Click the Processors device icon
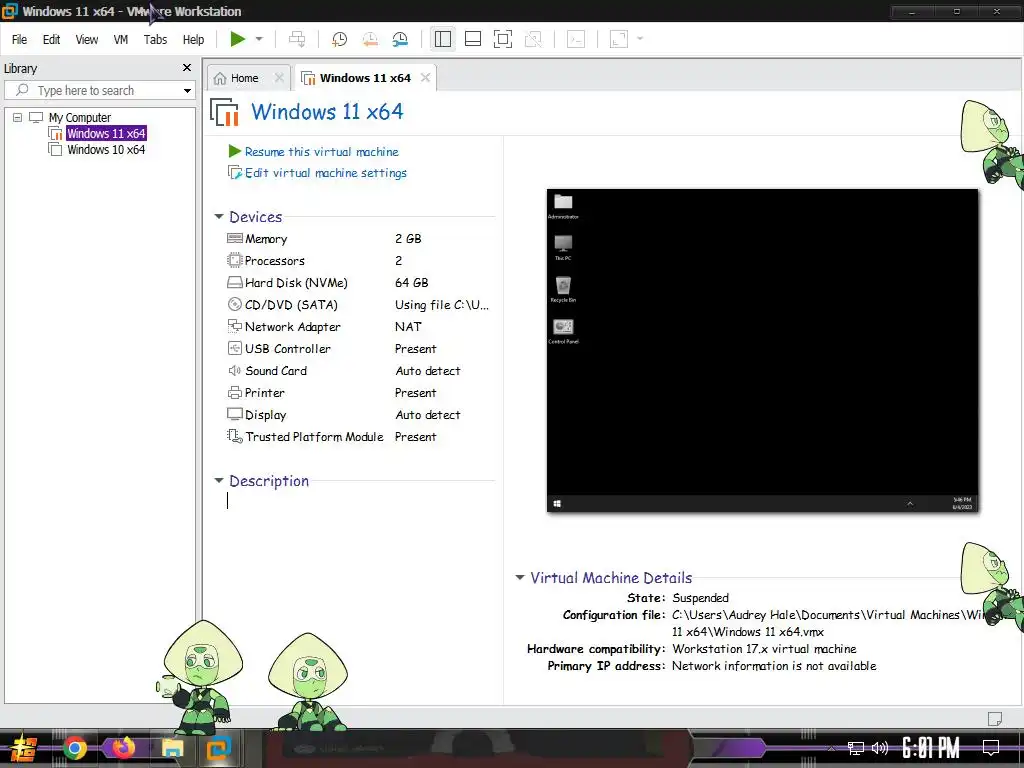 234,261
